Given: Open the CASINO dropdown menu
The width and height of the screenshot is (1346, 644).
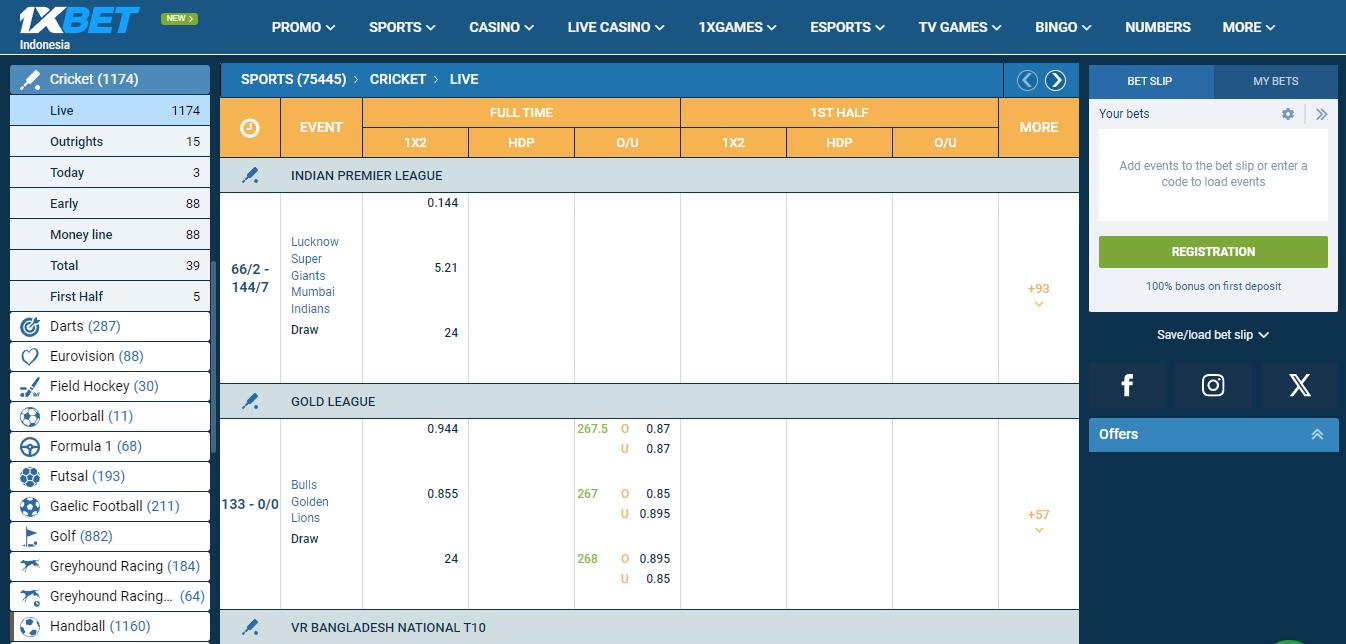Looking at the screenshot, I should click(x=501, y=27).
